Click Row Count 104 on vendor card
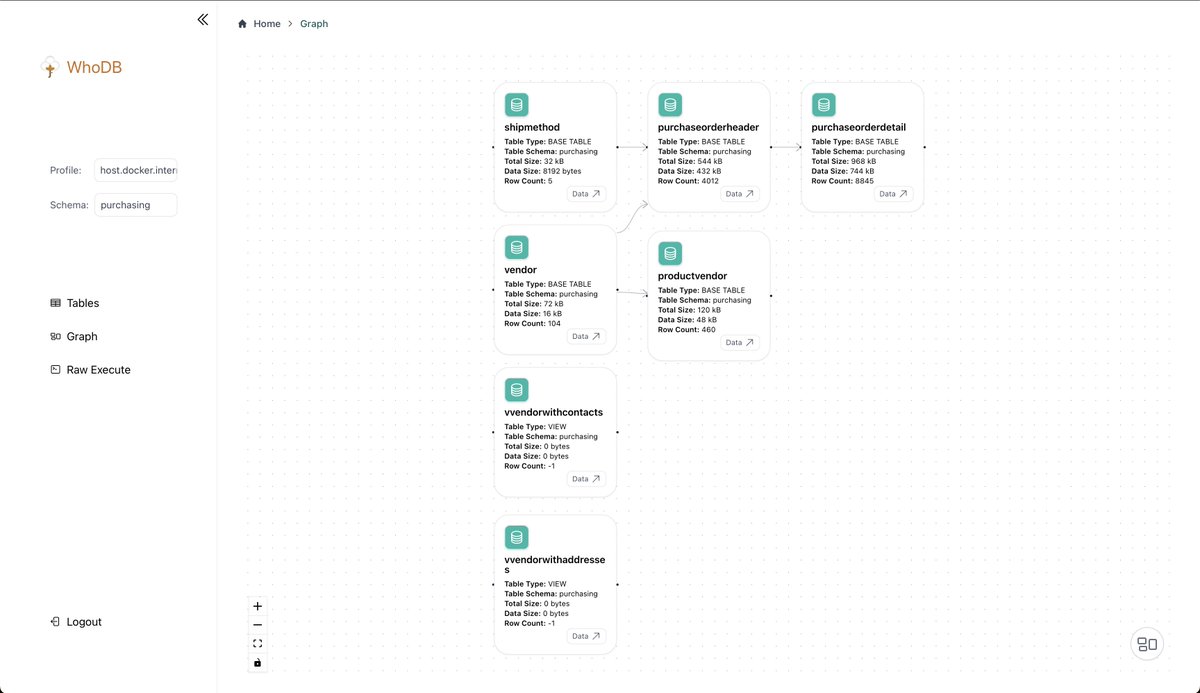This screenshot has width=1200, height=693. (x=533, y=323)
